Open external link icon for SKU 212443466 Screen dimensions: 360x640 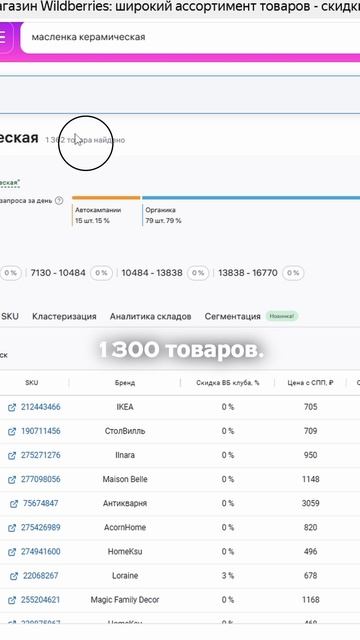[x=12, y=407]
